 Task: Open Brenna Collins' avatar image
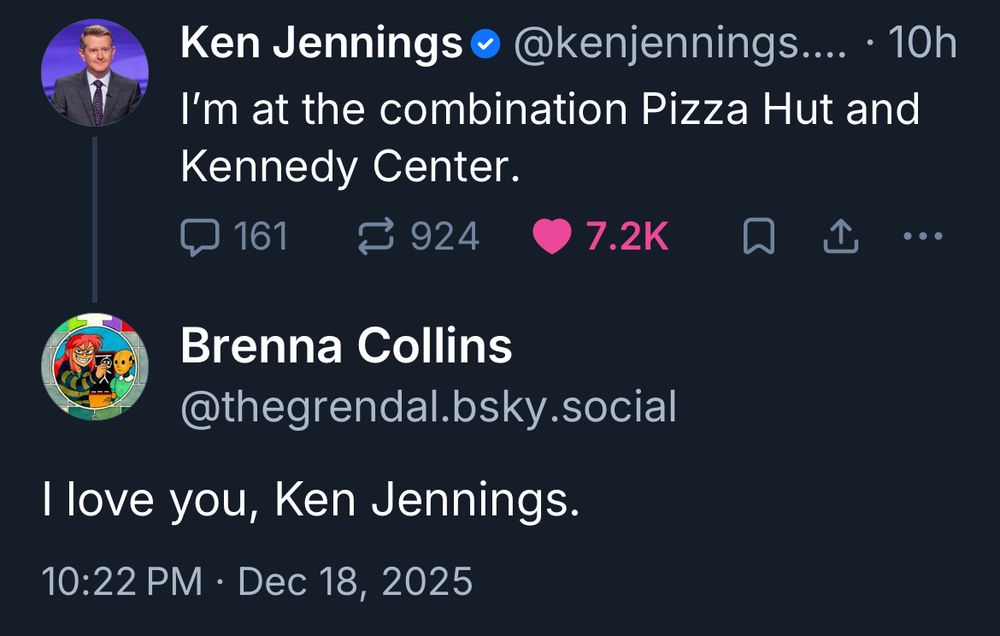pyautogui.click(x=95, y=366)
